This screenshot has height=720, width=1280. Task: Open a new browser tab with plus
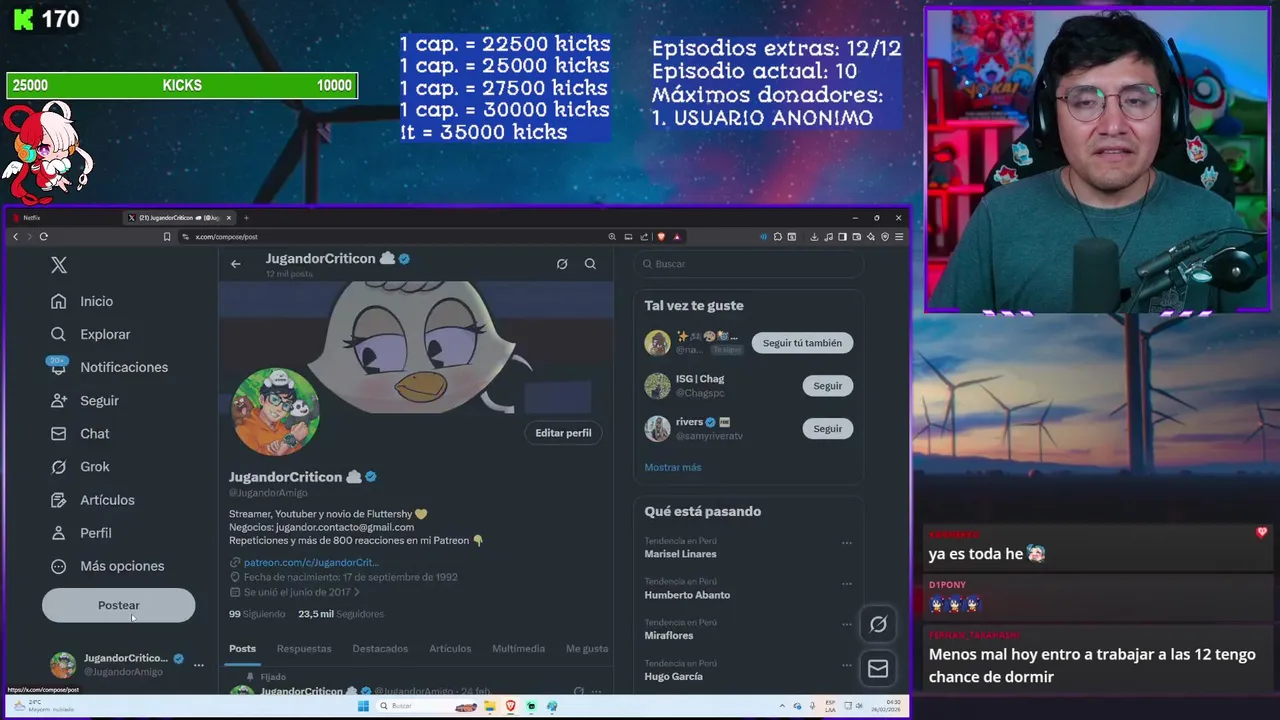(246, 218)
